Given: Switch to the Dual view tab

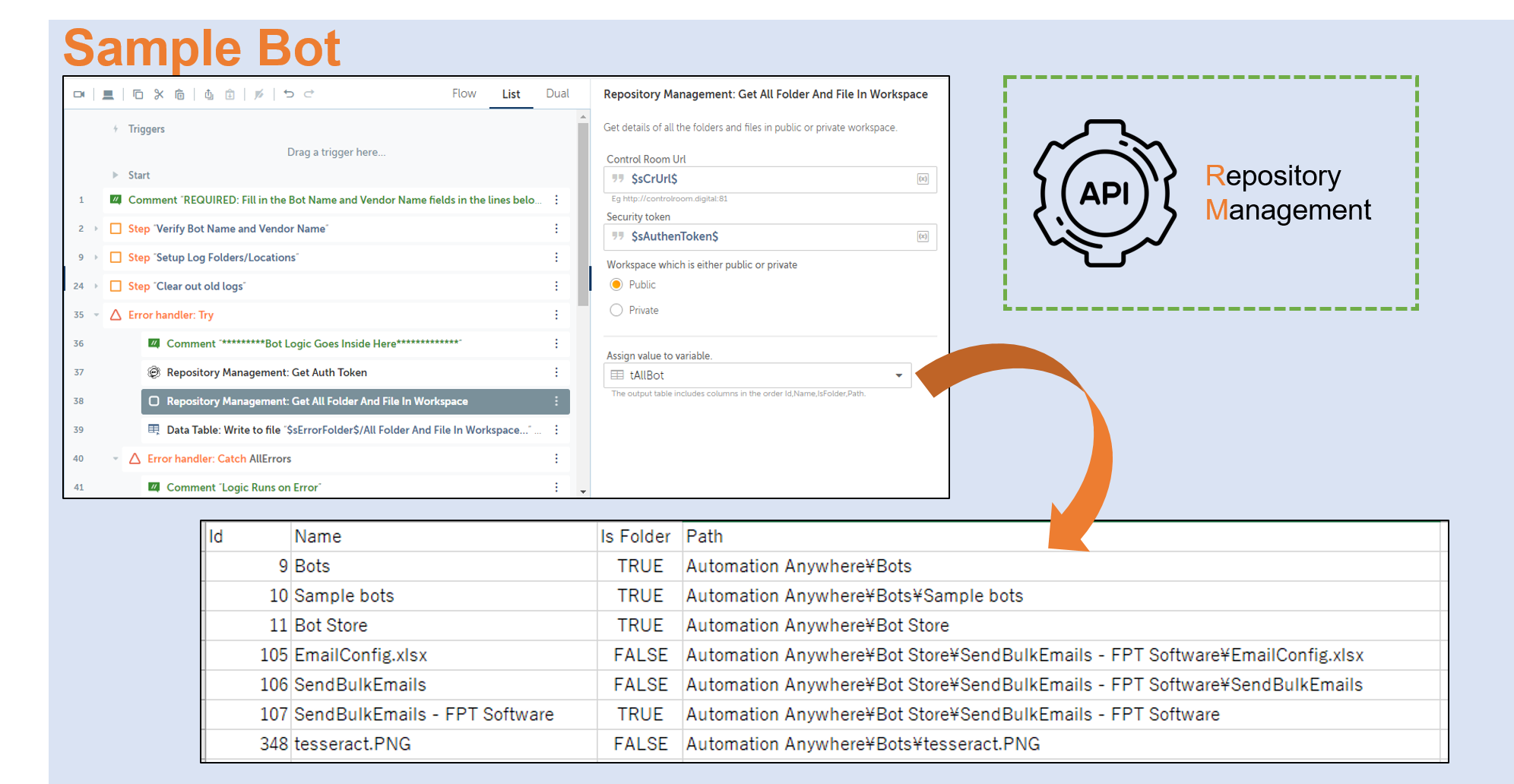Looking at the screenshot, I should click(557, 93).
